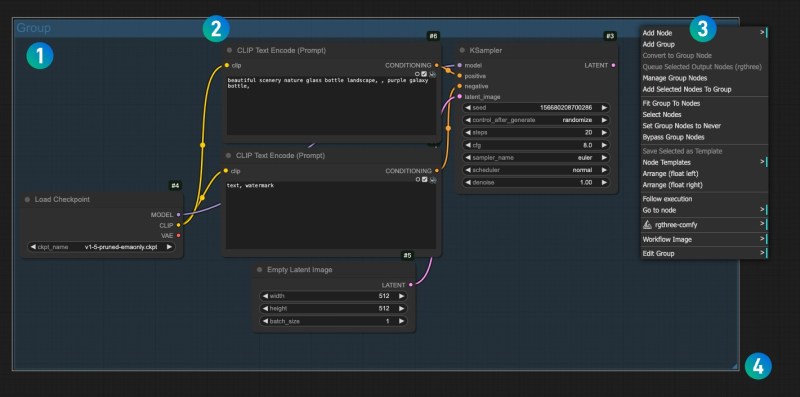Decrease steps with its left arrow
The image size is (800, 397).
(468, 132)
